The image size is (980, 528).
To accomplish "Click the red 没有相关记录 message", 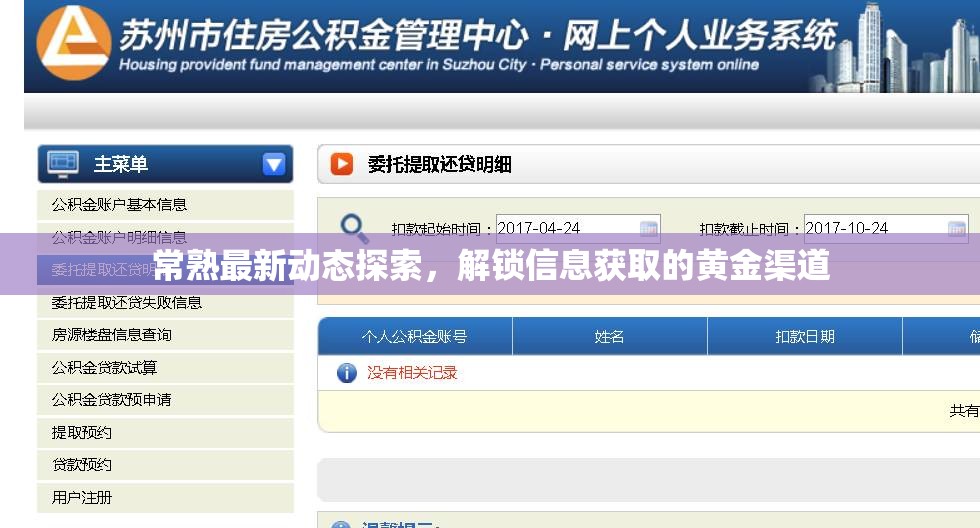I will coord(412,373).
